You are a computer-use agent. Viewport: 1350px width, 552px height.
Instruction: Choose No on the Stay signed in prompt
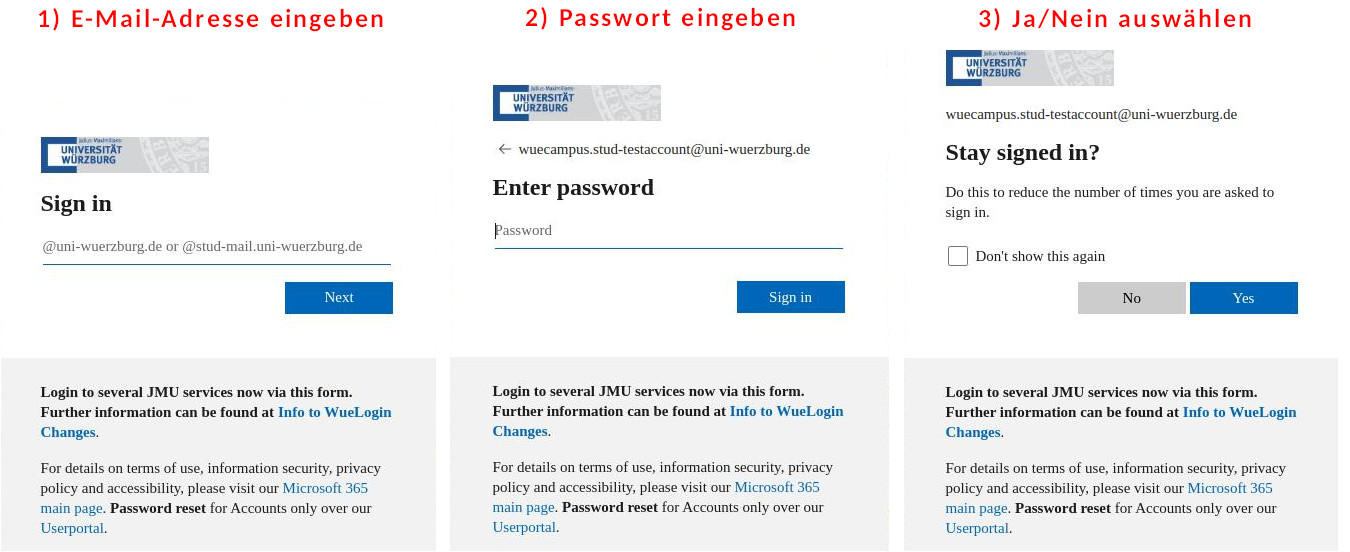coord(1131,298)
